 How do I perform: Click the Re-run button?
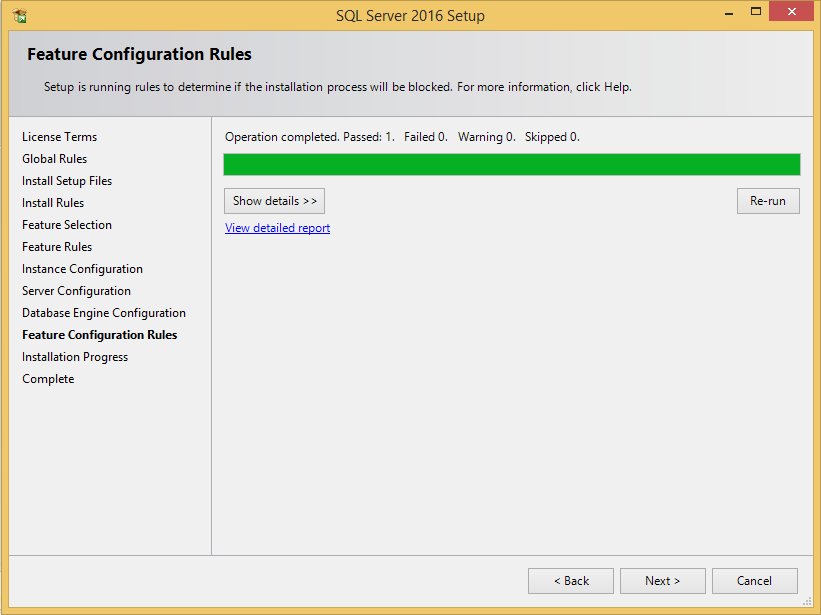(x=768, y=201)
